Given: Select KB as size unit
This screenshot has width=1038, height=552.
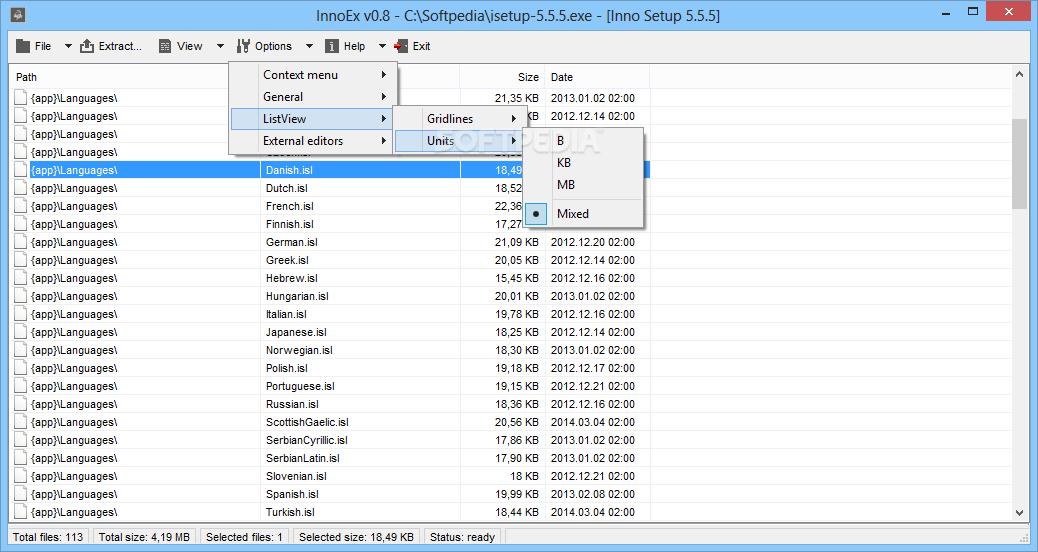Looking at the screenshot, I should [583, 163].
